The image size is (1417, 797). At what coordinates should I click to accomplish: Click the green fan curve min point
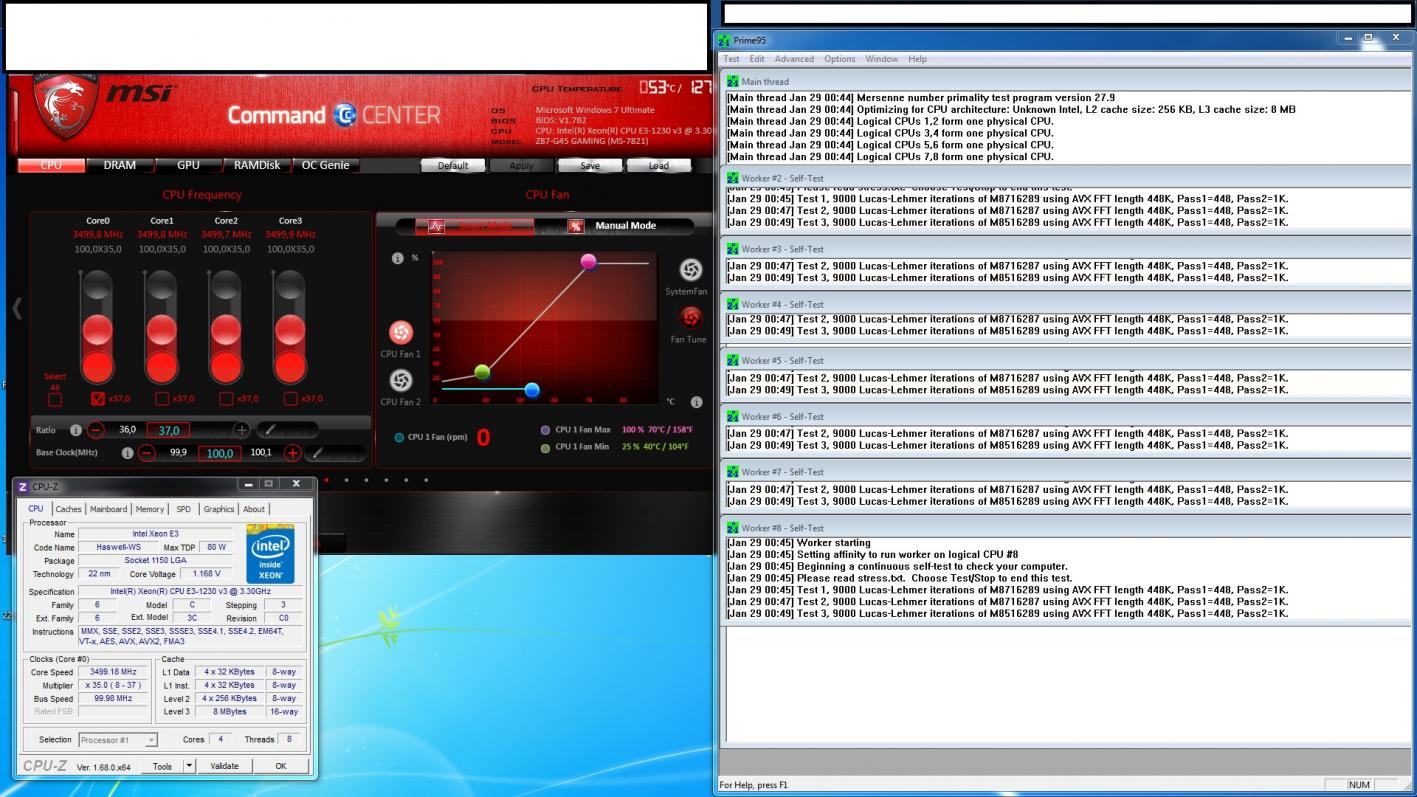(482, 372)
